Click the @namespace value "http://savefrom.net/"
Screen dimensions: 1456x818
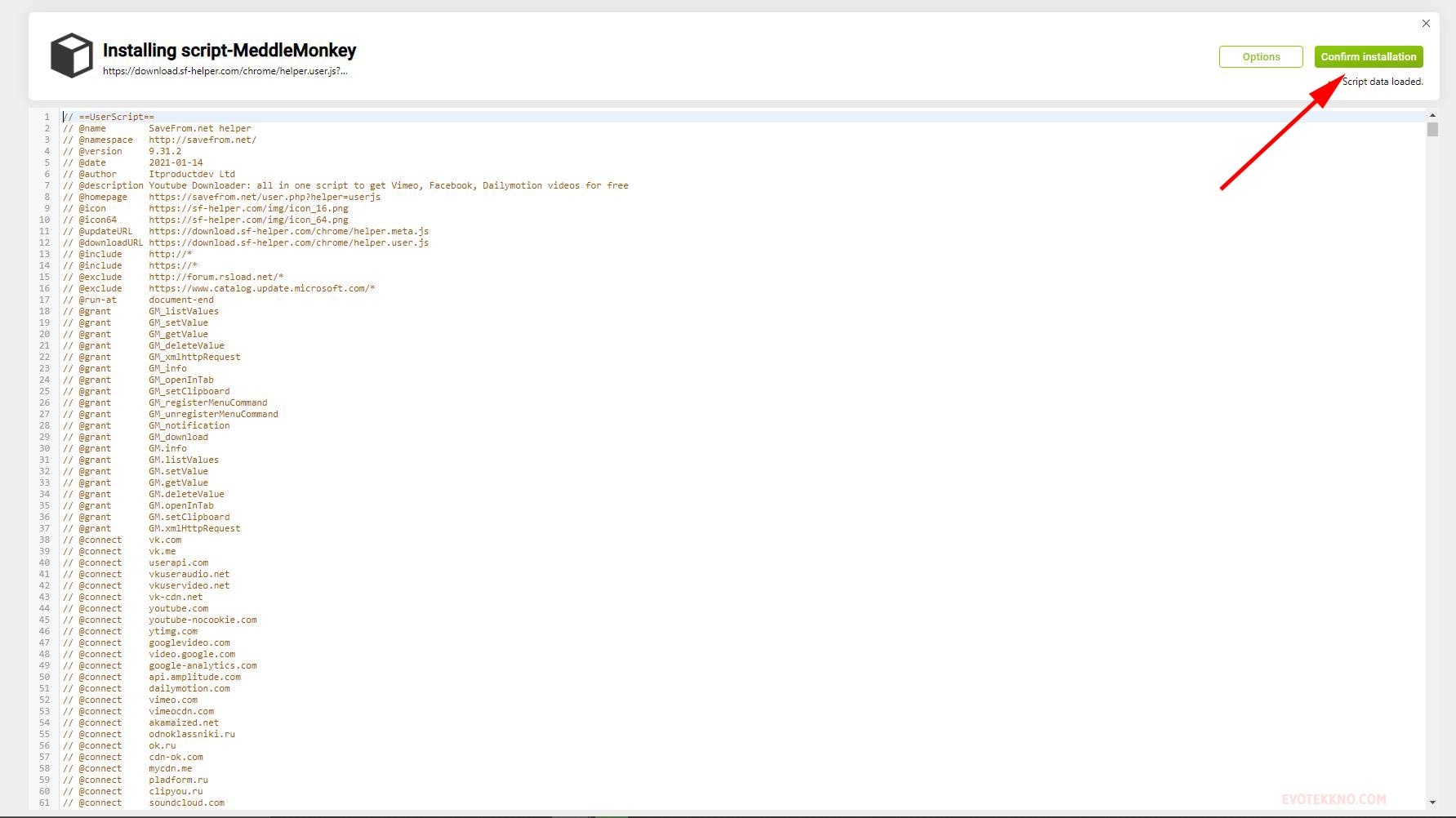coord(203,140)
